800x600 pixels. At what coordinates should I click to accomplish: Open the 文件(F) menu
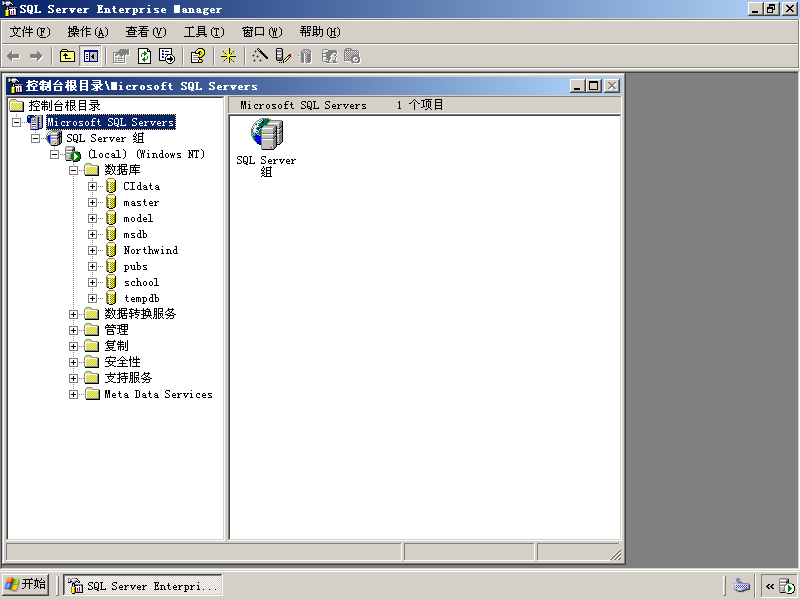[x=30, y=32]
